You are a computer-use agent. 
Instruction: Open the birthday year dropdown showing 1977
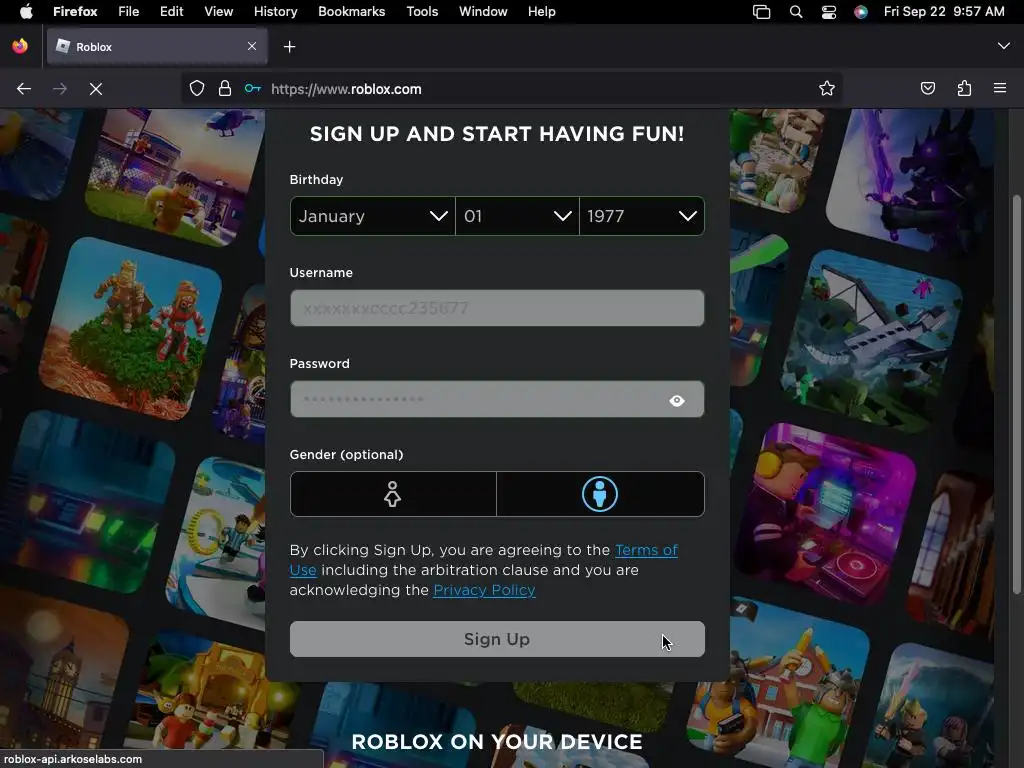(642, 216)
